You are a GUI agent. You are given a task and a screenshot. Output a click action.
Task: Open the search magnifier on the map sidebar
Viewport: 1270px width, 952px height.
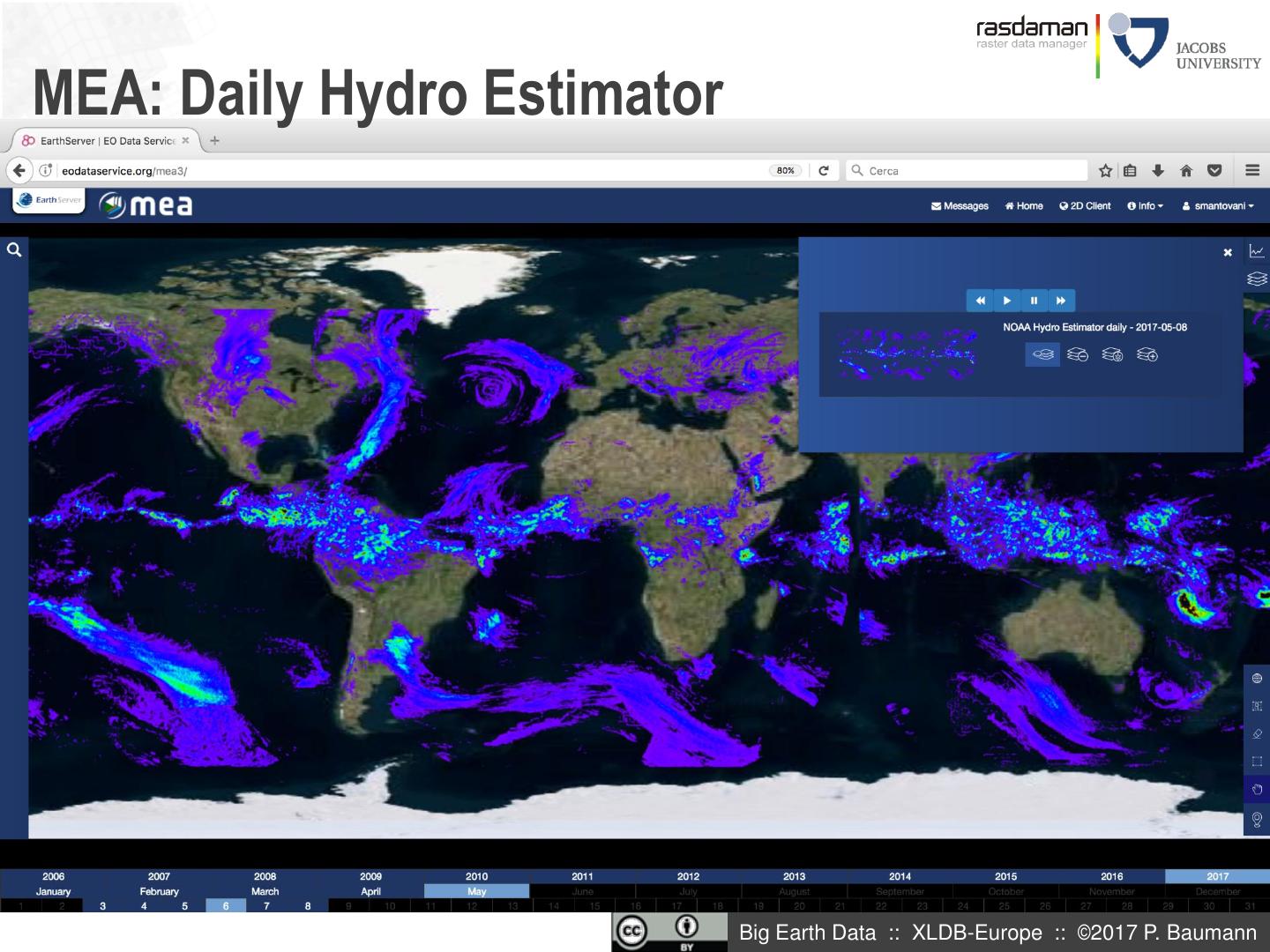14,250
